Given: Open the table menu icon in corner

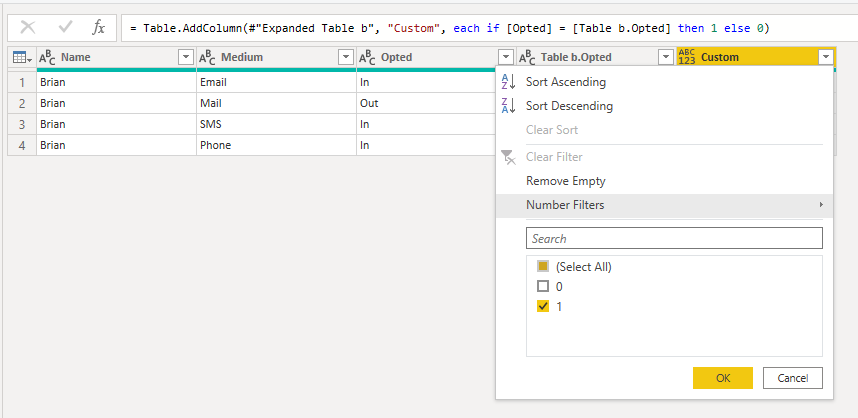Looking at the screenshot, I should pos(22,57).
